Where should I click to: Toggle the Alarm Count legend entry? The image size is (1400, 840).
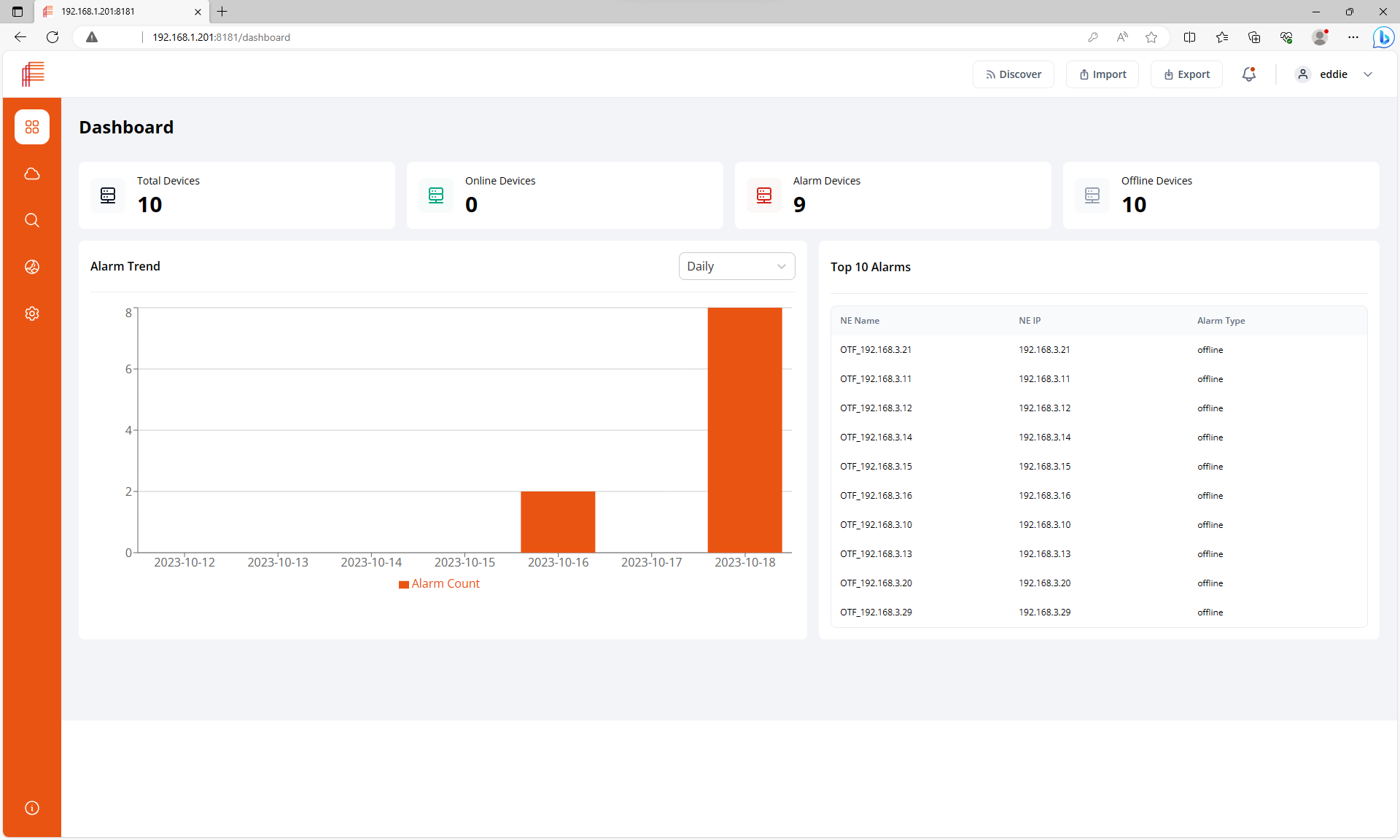point(439,583)
